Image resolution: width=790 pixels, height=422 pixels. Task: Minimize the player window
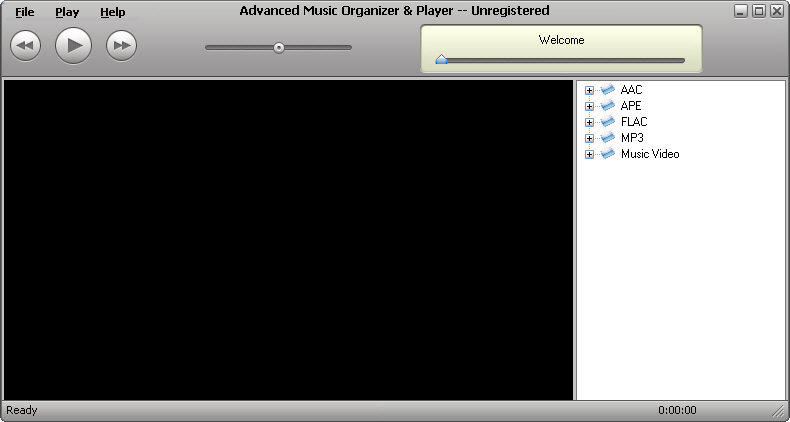pos(740,12)
